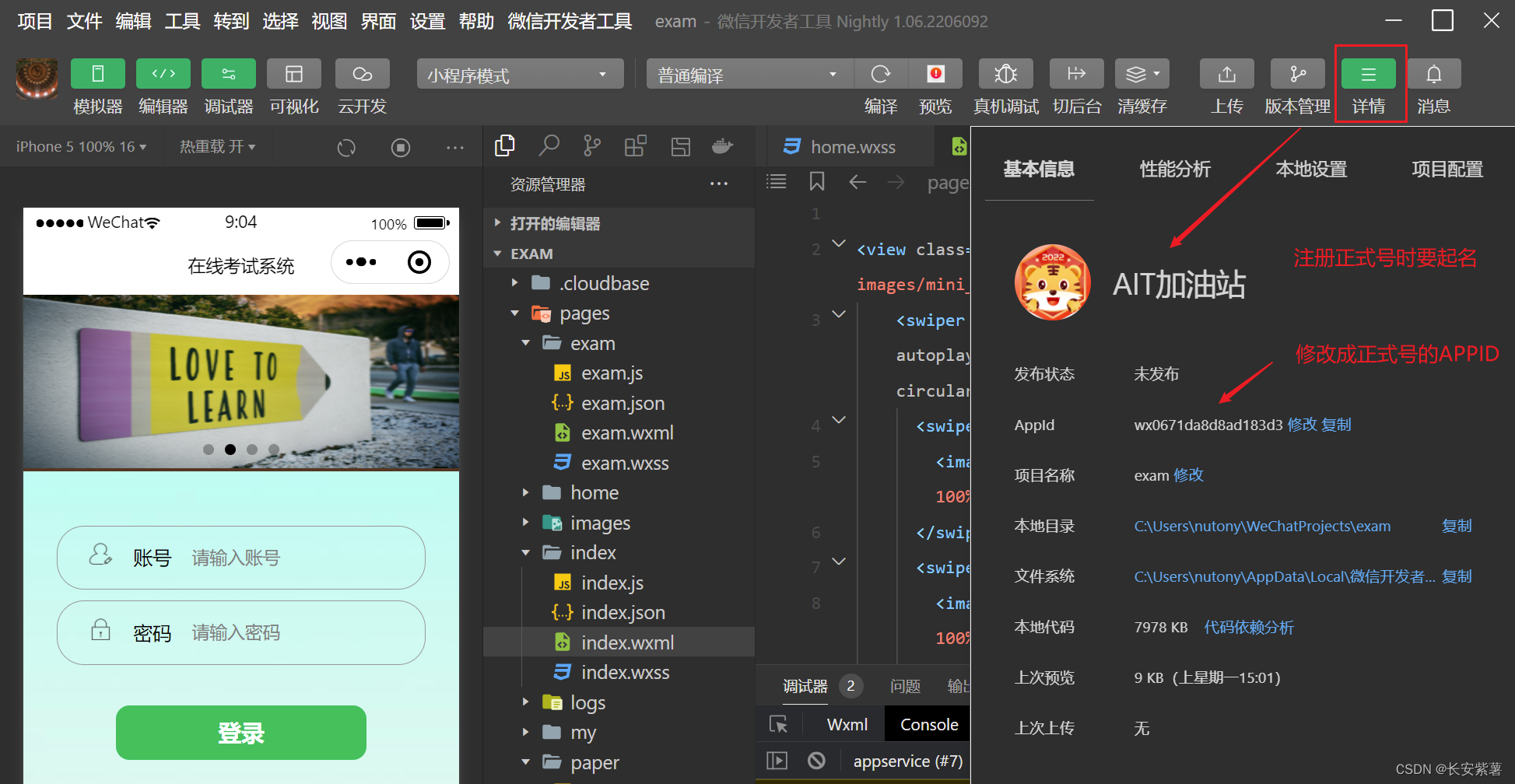The width and height of the screenshot is (1515, 784).
Task: Open exam.wxml file
Action: 619,433
